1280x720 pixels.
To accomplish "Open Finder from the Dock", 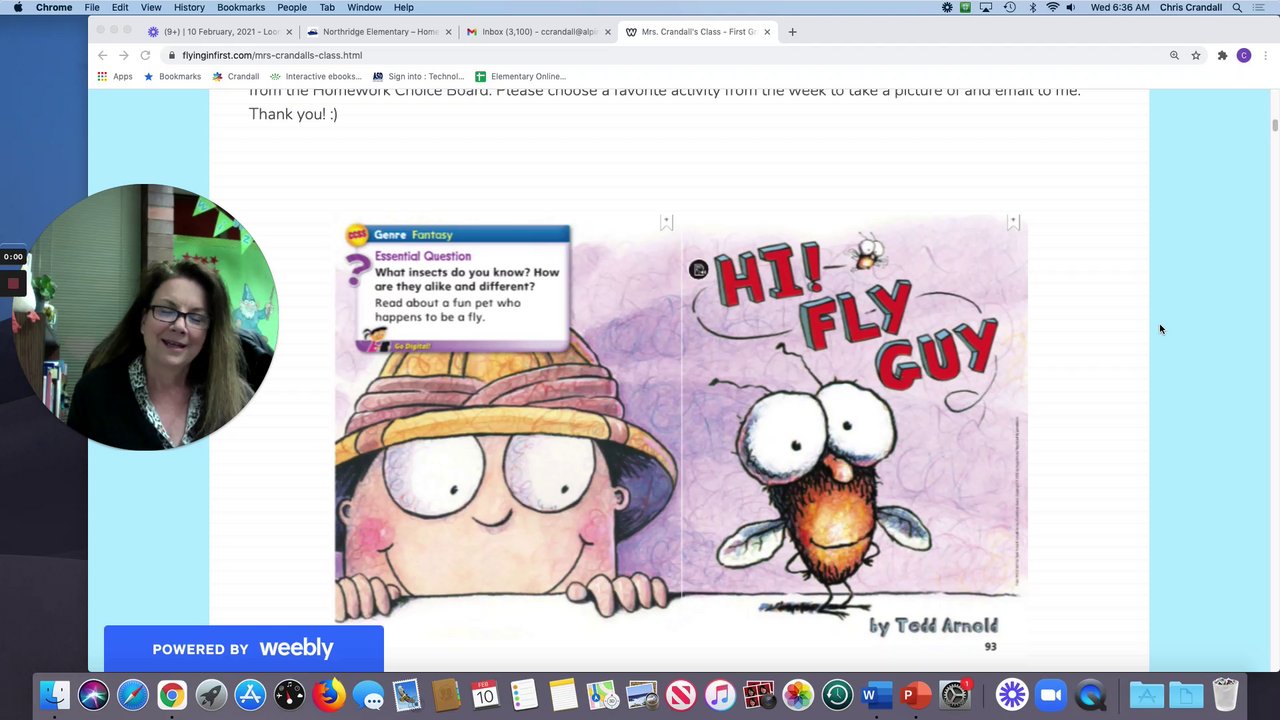I will [x=55, y=695].
